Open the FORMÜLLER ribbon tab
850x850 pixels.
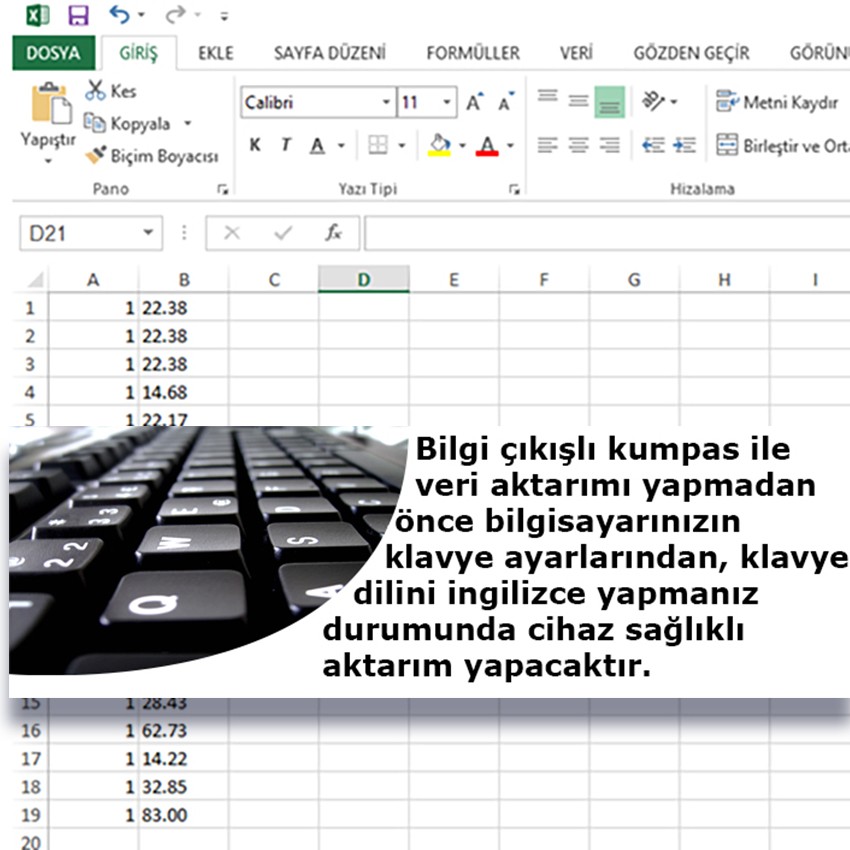pos(472,53)
